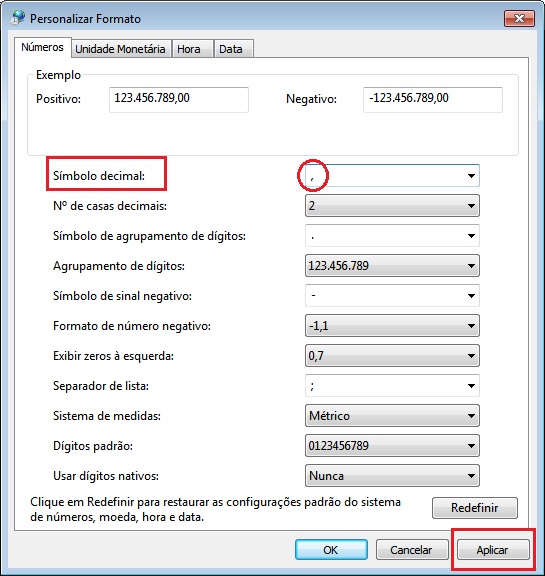545x576 pixels.
Task: Expand Símbolo de sinal negativo dropdown arrow
Action: [x=471, y=296]
